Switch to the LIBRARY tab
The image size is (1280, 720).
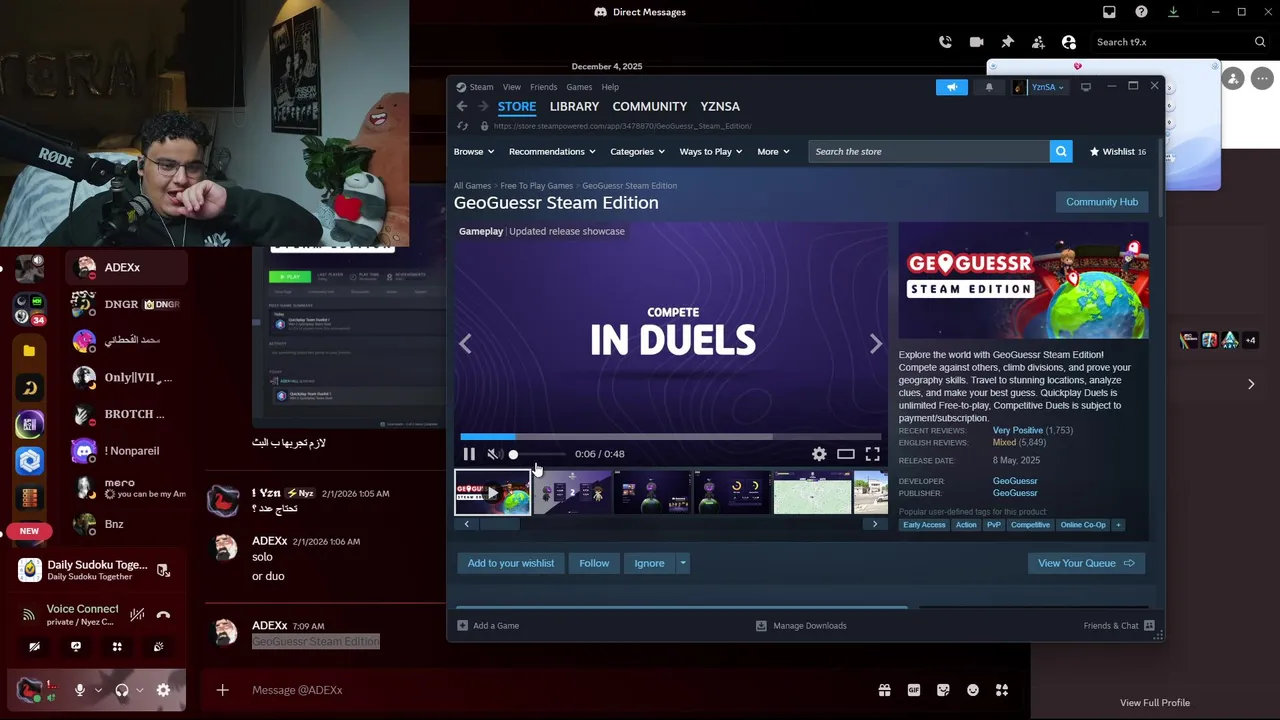point(574,106)
